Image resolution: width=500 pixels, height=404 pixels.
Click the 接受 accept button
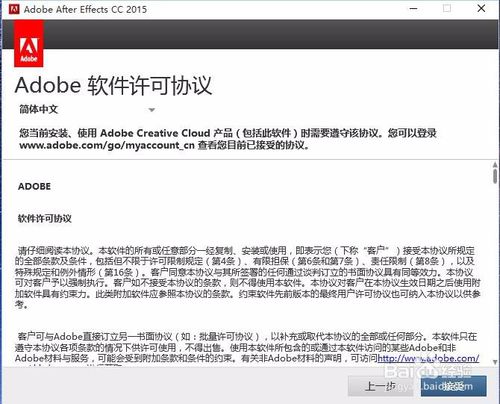[x=453, y=386]
